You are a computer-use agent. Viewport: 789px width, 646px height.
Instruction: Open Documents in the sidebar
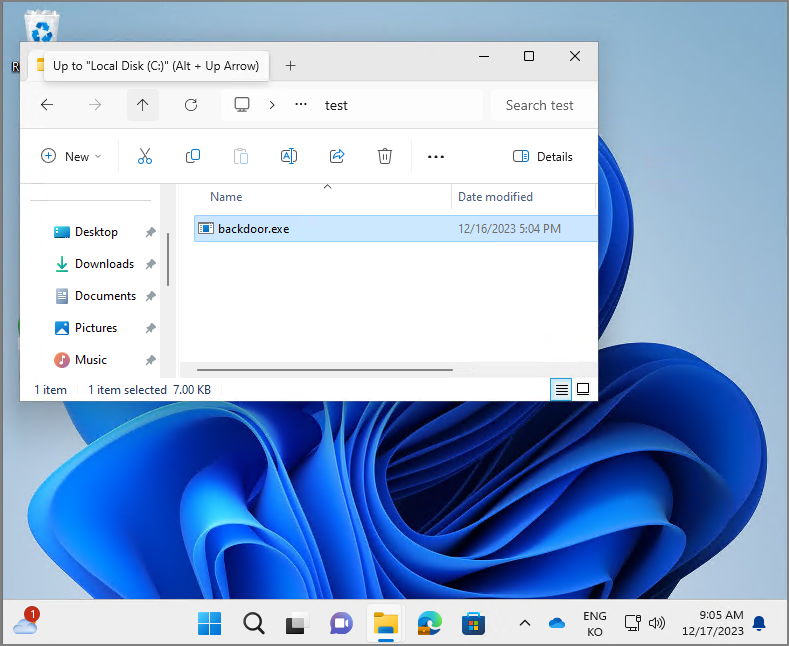[105, 296]
